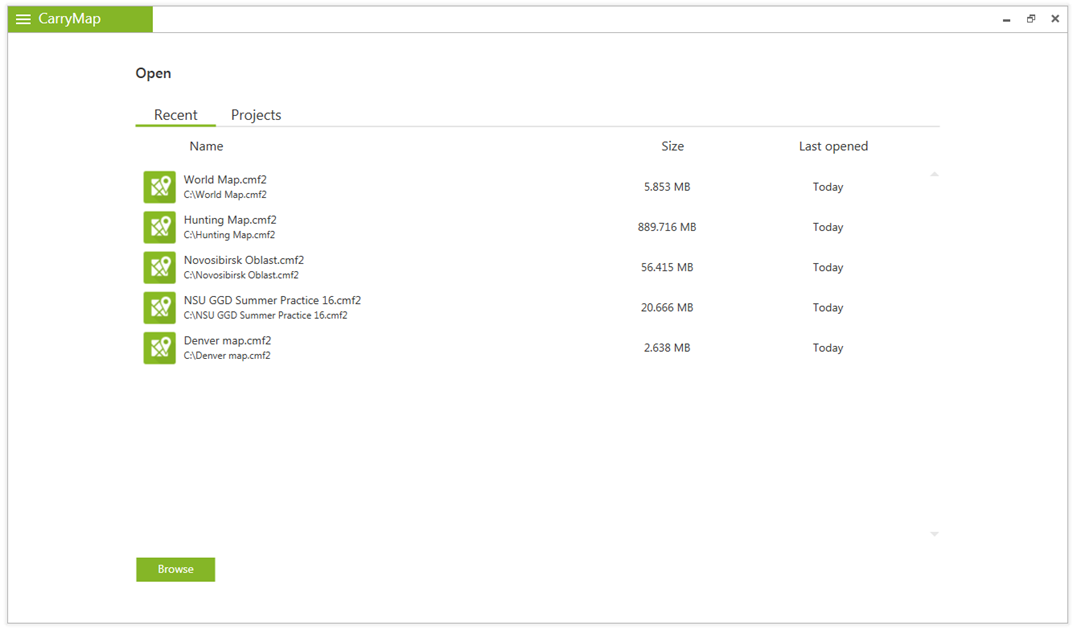Click the NSU GGD Summer Practice map icon
The image size is (1078, 630).
(160, 308)
